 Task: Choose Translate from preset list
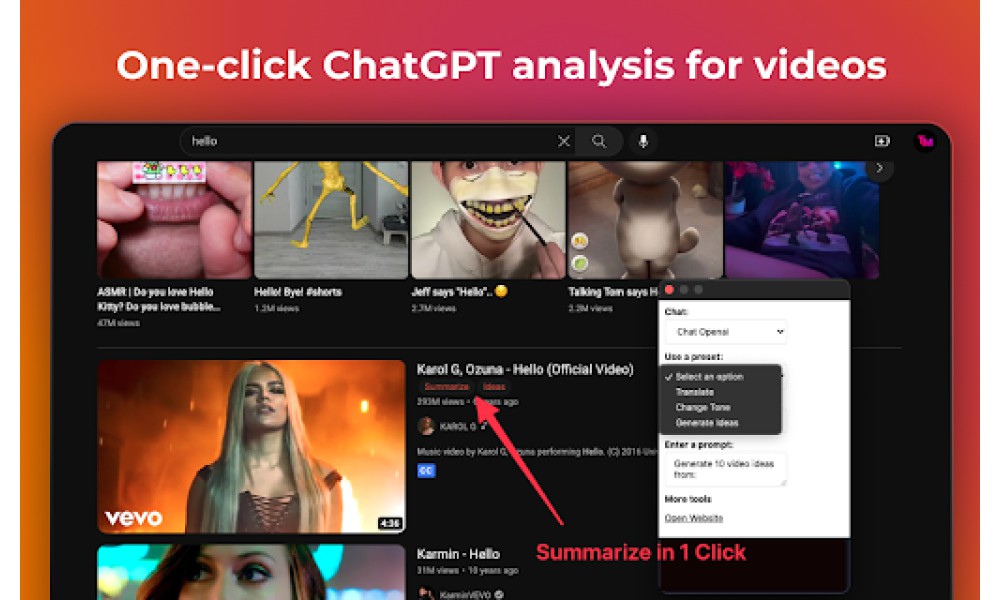(x=695, y=392)
